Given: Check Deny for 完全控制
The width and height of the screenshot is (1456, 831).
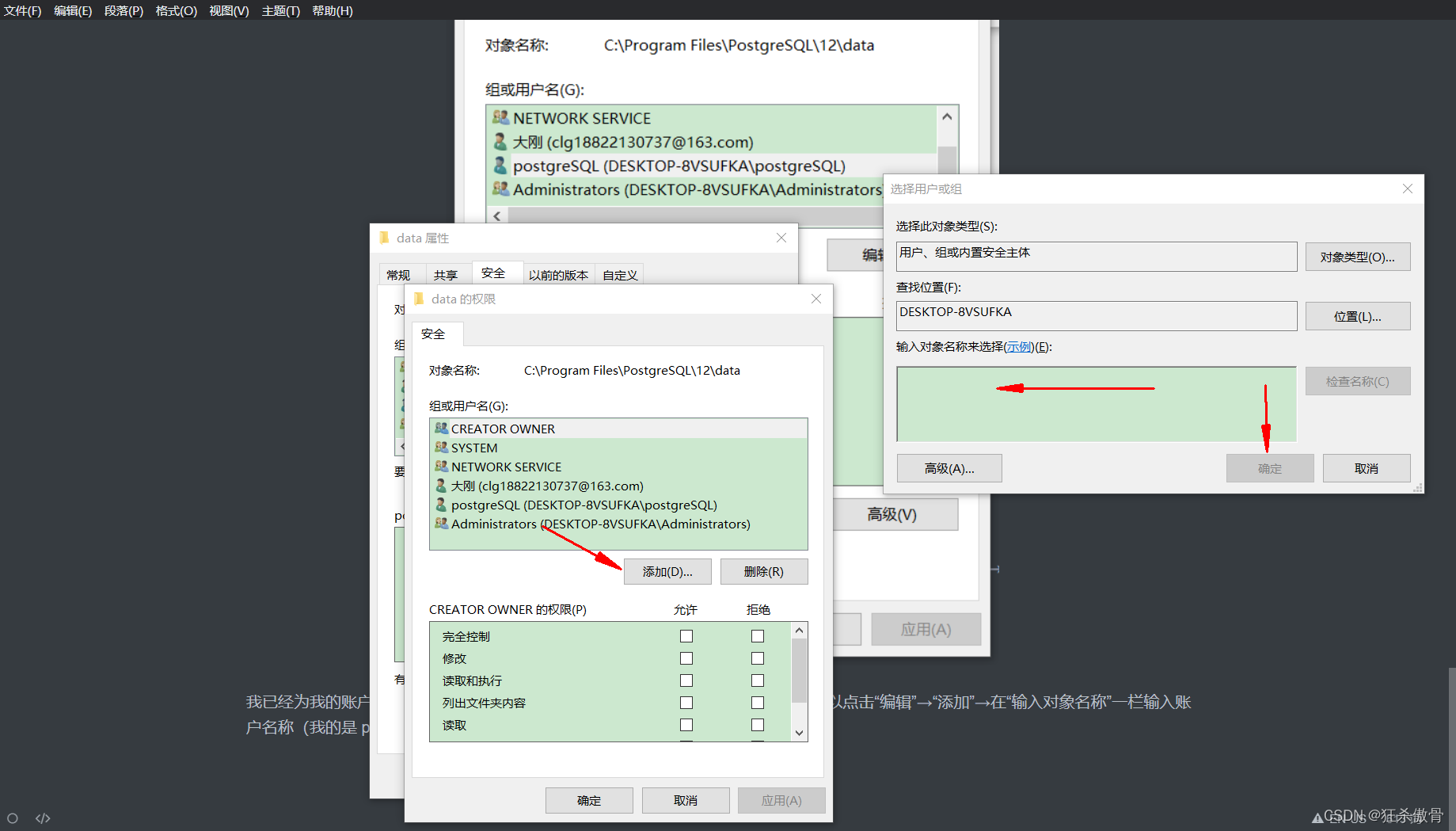Looking at the screenshot, I should 758,636.
